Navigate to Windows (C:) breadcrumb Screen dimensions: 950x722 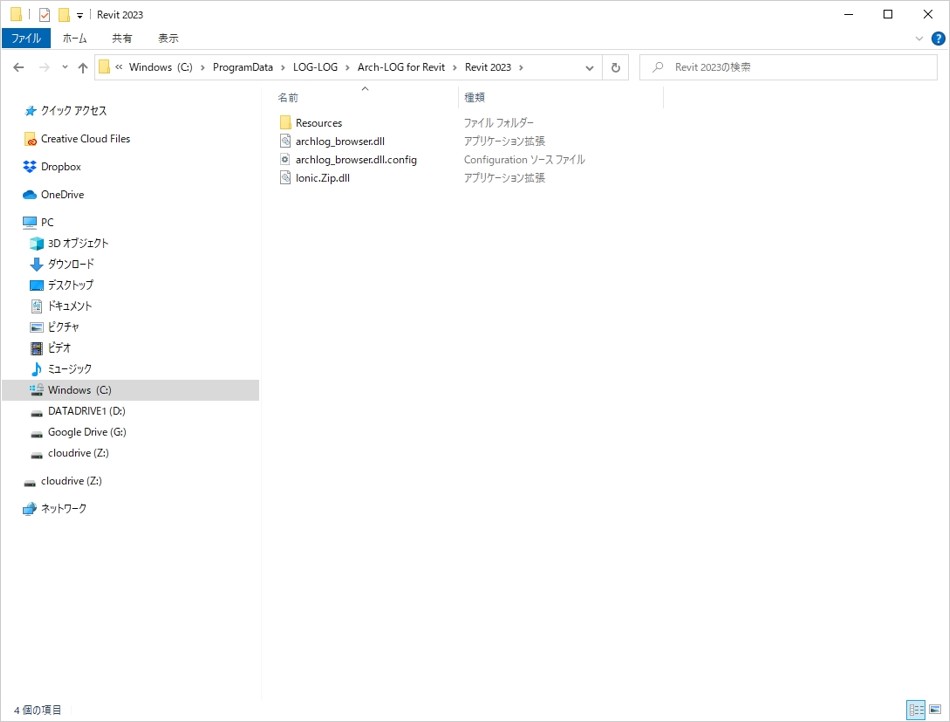tap(161, 67)
